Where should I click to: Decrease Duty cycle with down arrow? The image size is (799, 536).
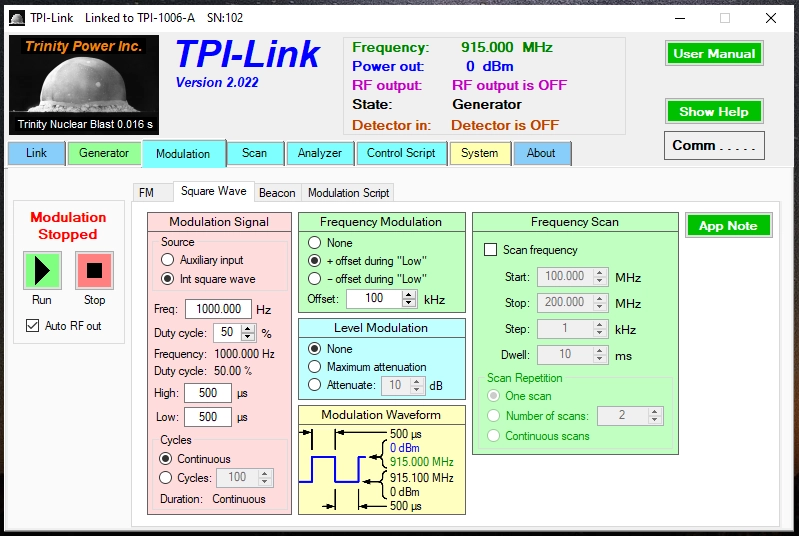(248, 337)
